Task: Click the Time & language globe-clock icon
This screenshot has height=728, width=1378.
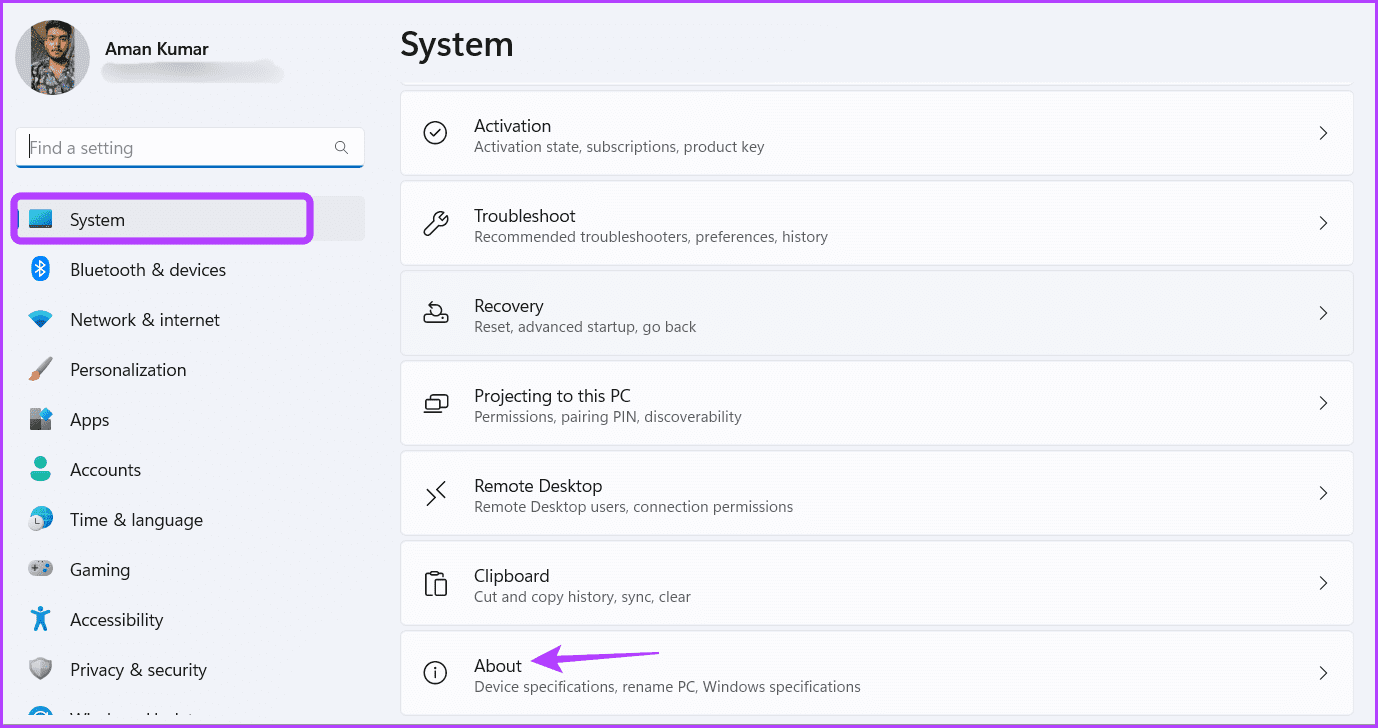Action: coord(41,519)
